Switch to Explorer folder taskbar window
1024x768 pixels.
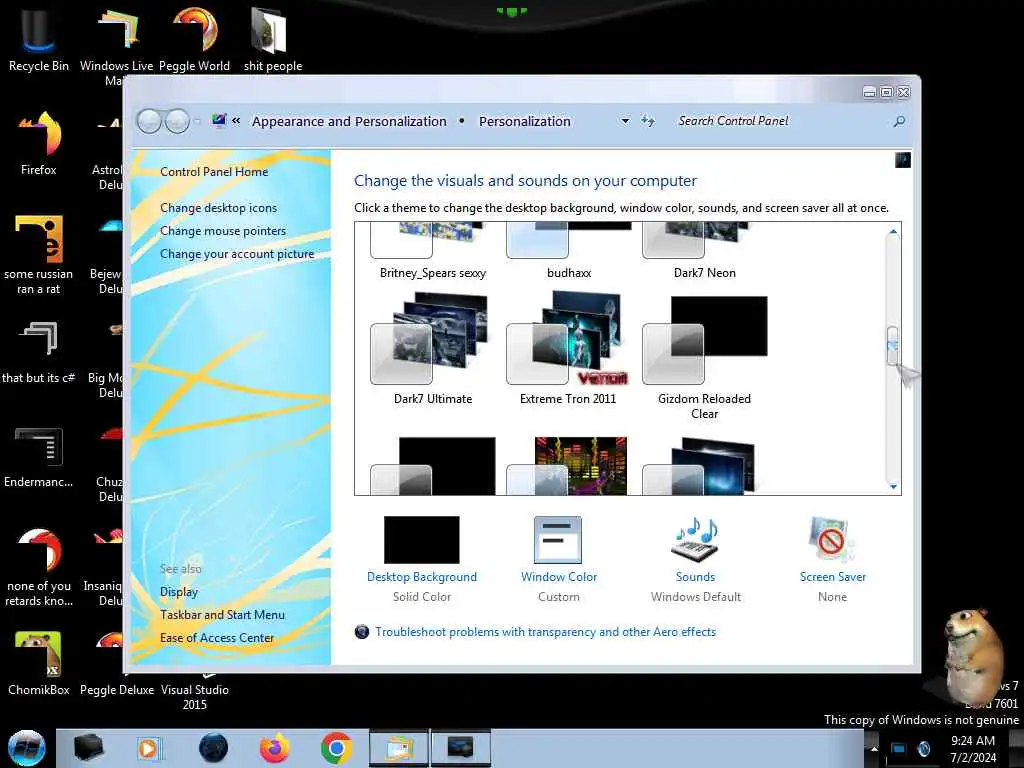pyautogui.click(x=399, y=748)
